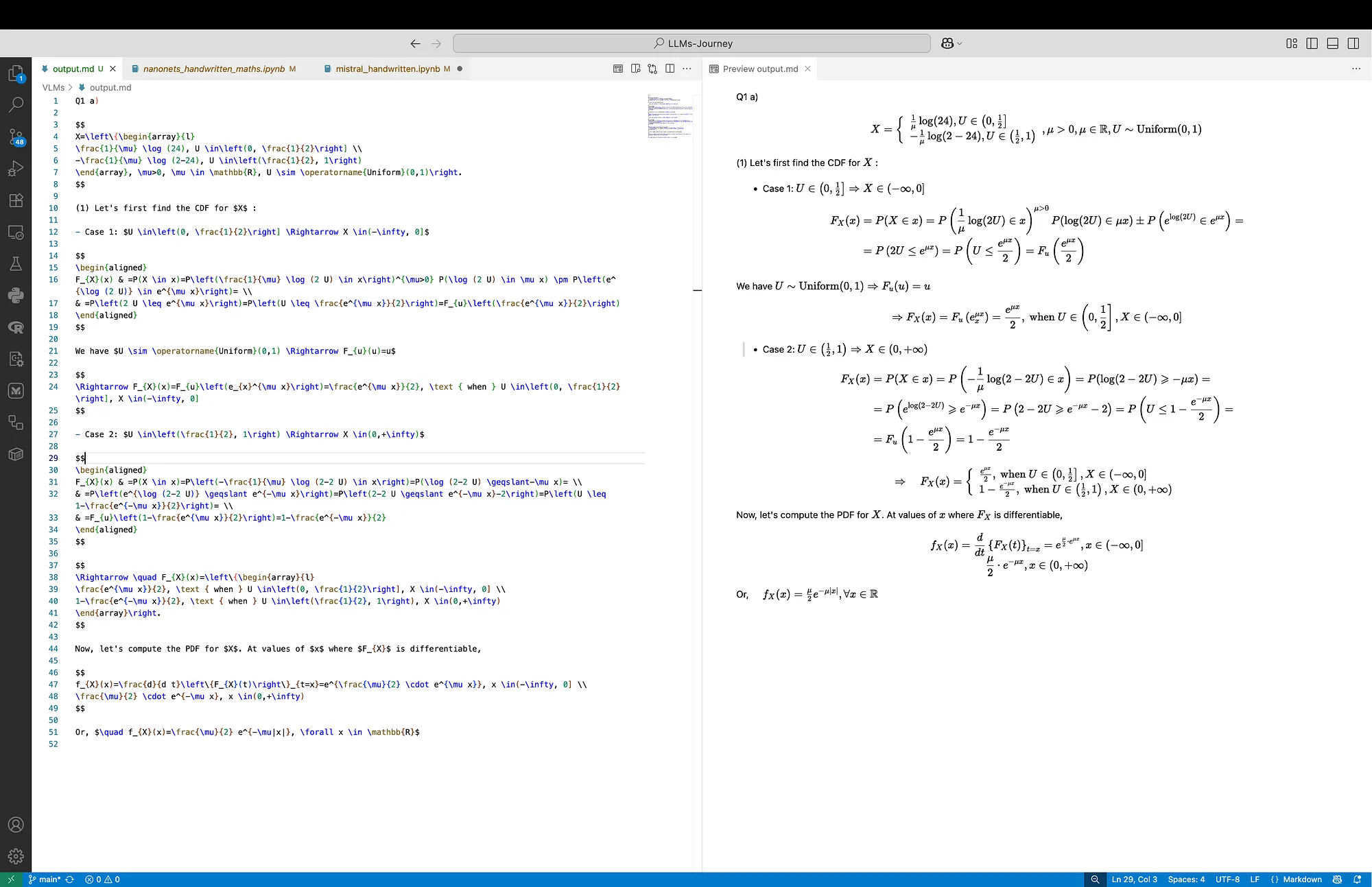Toggle bottom panel visibility

[1333, 43]
